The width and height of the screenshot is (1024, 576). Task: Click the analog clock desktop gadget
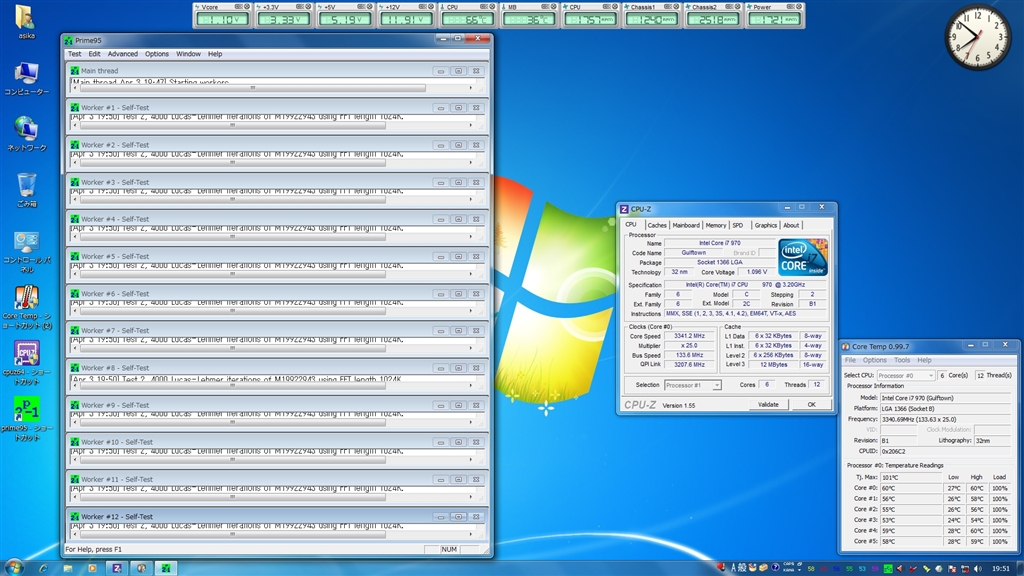pyautogui.click(x=977, y=37)
